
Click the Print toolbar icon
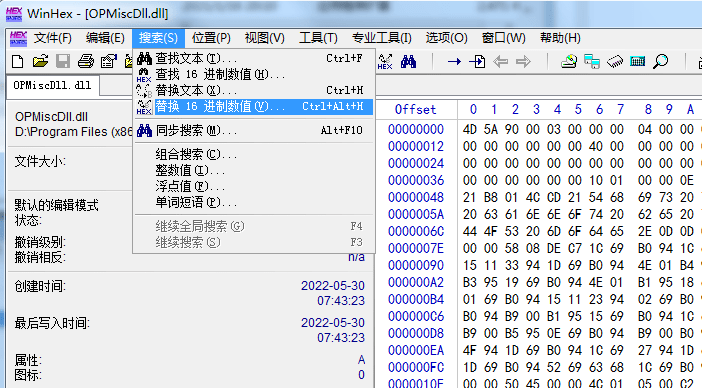tap(86, 61)
